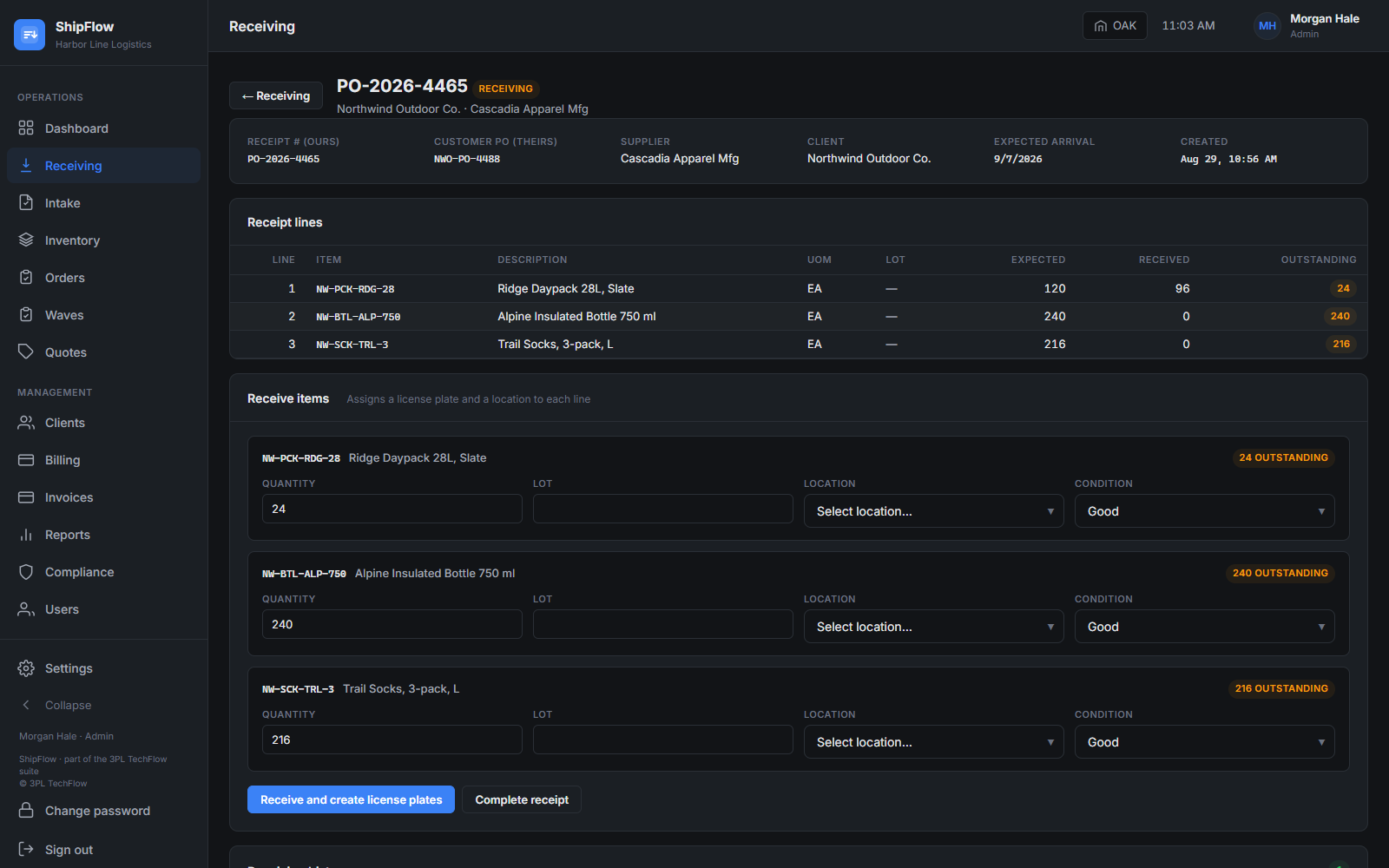This screenshot has width=1389, height=868.
Task: Open the Settings gear icon
Action: point(26,668)
